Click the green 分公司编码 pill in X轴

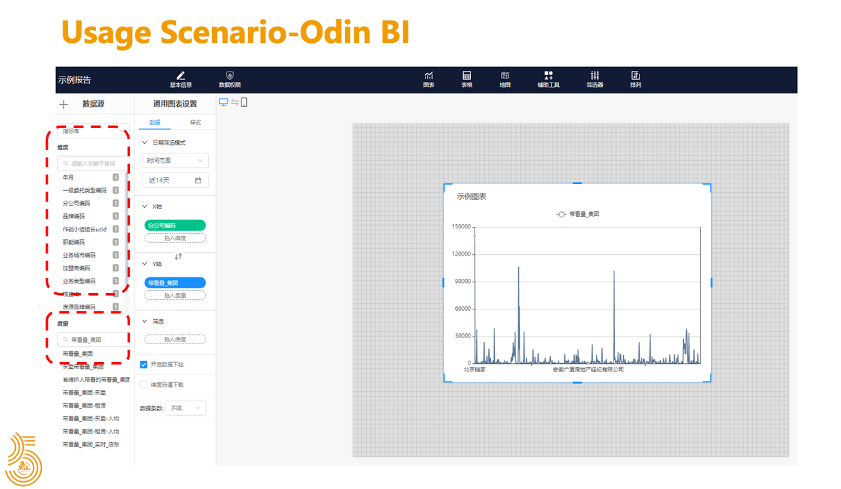pyautogui.click(x=175, y=225)
